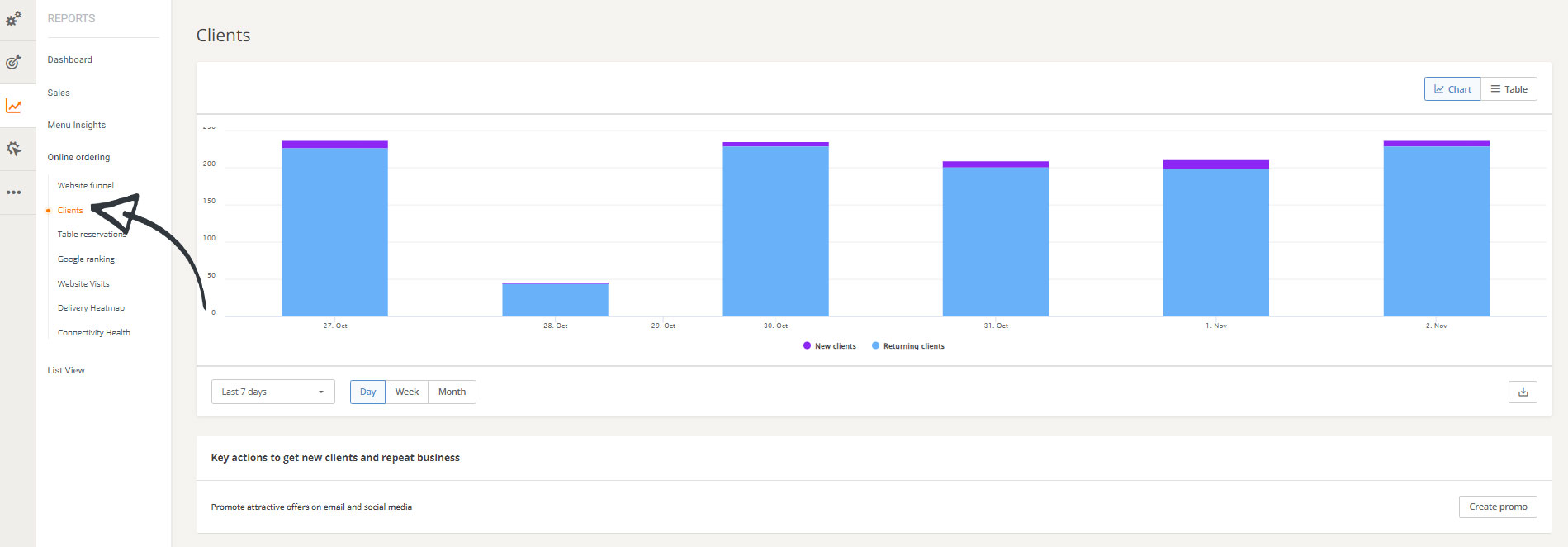Toggle New clients legend series
The height and width of the screenshot is (547, 1568).
pos(830,346)
